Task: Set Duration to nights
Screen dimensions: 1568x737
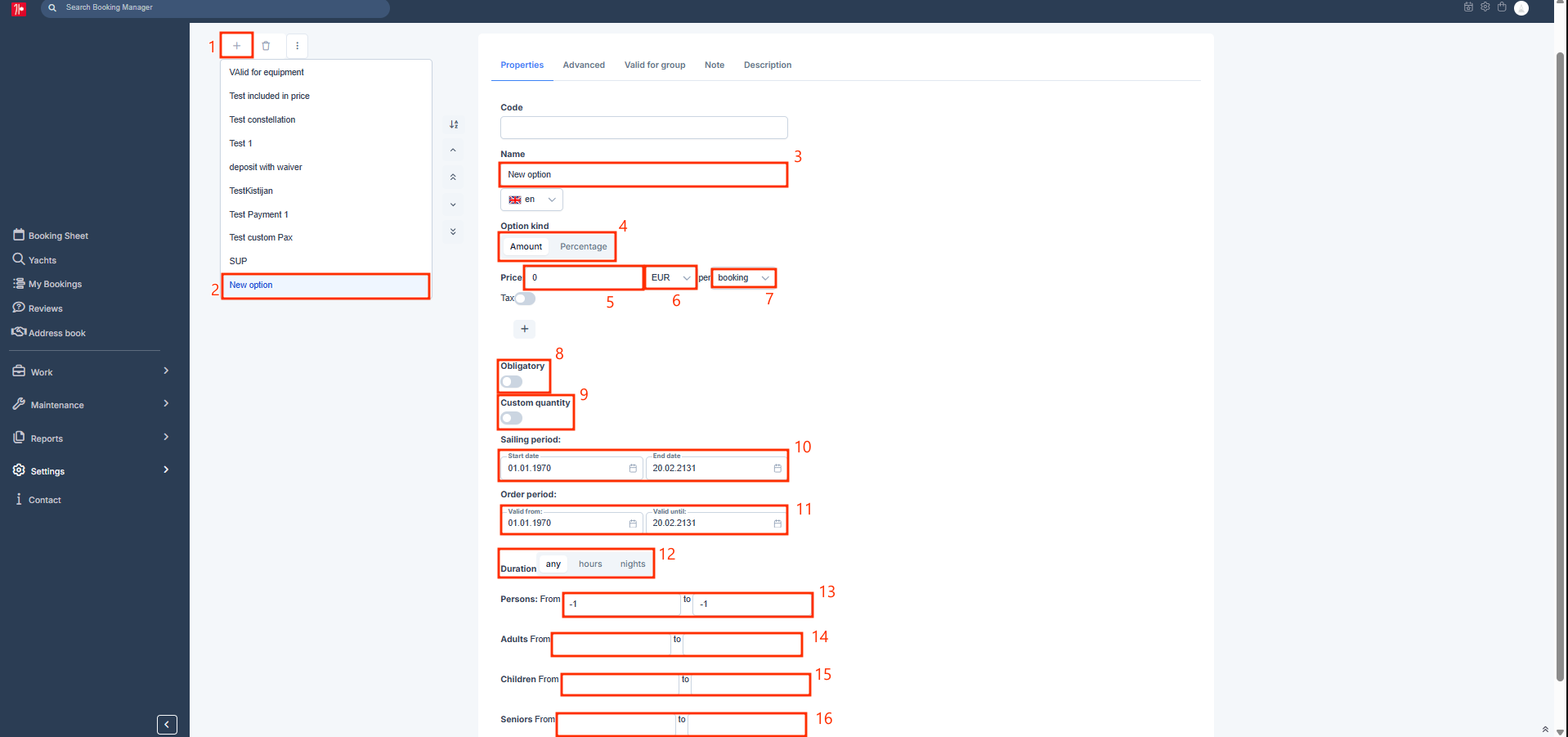Action: pos(633,564)
